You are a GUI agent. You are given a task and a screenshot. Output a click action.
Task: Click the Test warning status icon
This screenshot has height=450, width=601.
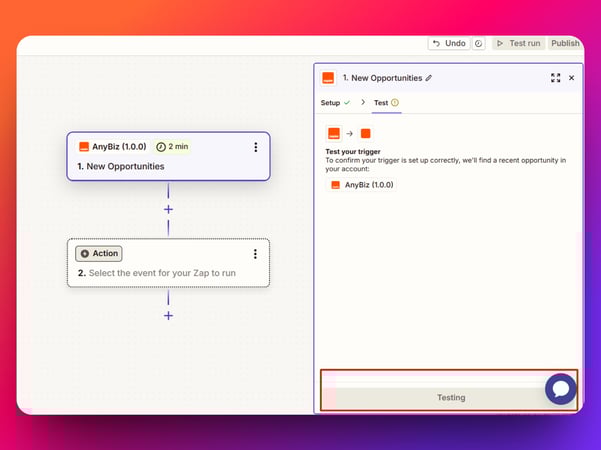(395, 102)
